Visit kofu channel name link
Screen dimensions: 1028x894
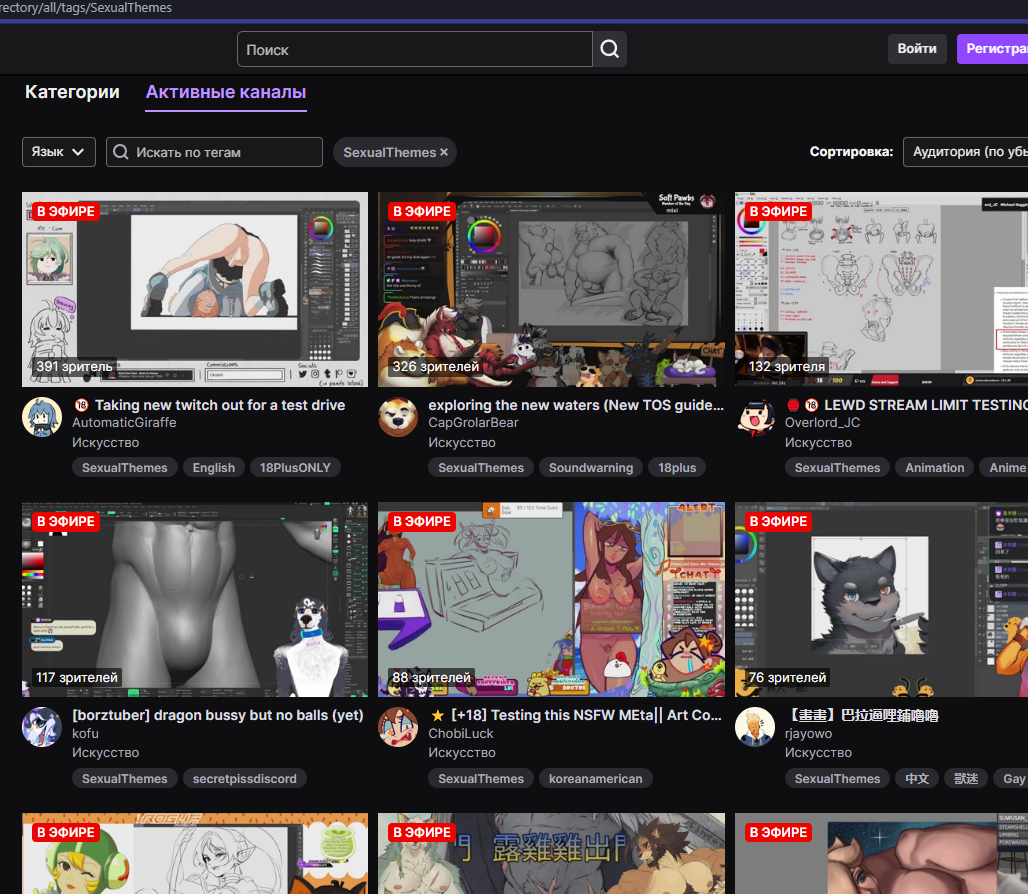pyautogui.click(x=85, y=733)
